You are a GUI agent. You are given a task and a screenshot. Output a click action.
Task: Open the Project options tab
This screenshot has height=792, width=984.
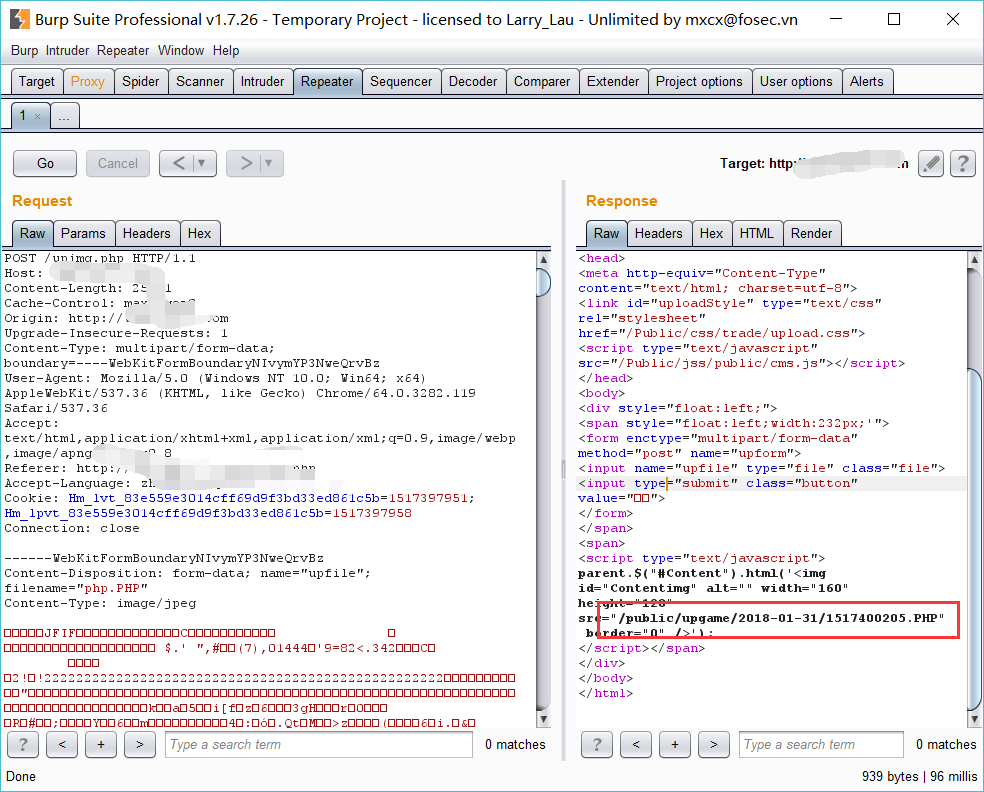[699, 82]
